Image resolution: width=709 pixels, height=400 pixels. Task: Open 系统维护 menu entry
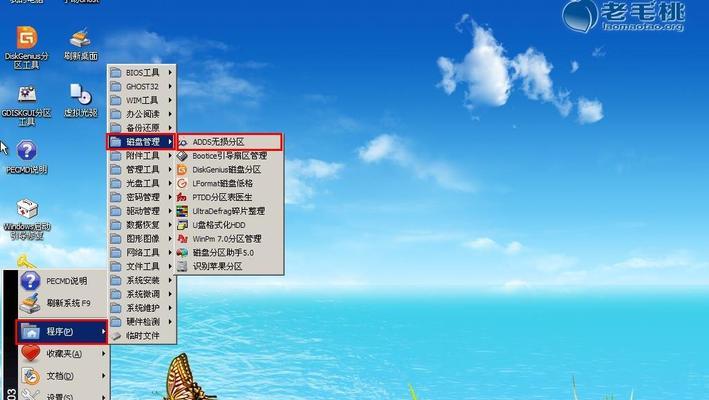[x=142, y=308]
